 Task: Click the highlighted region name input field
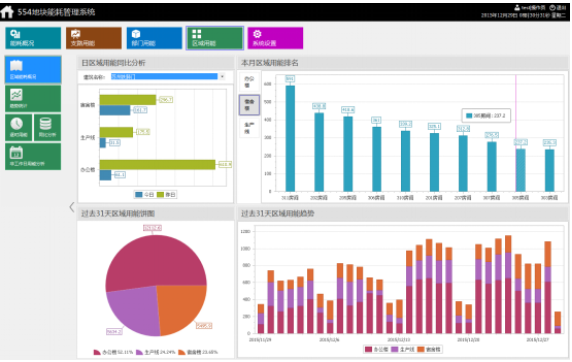pyautogui.click(x=164, y=76)
